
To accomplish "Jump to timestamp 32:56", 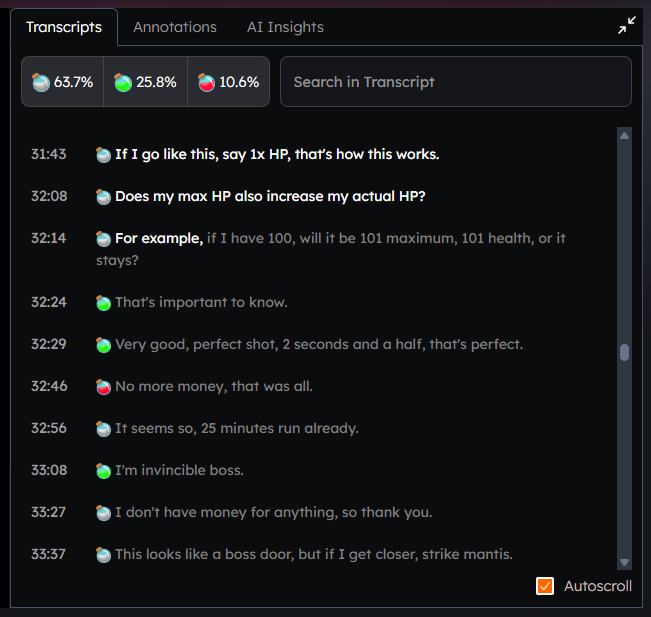I will tap(49, 428).
